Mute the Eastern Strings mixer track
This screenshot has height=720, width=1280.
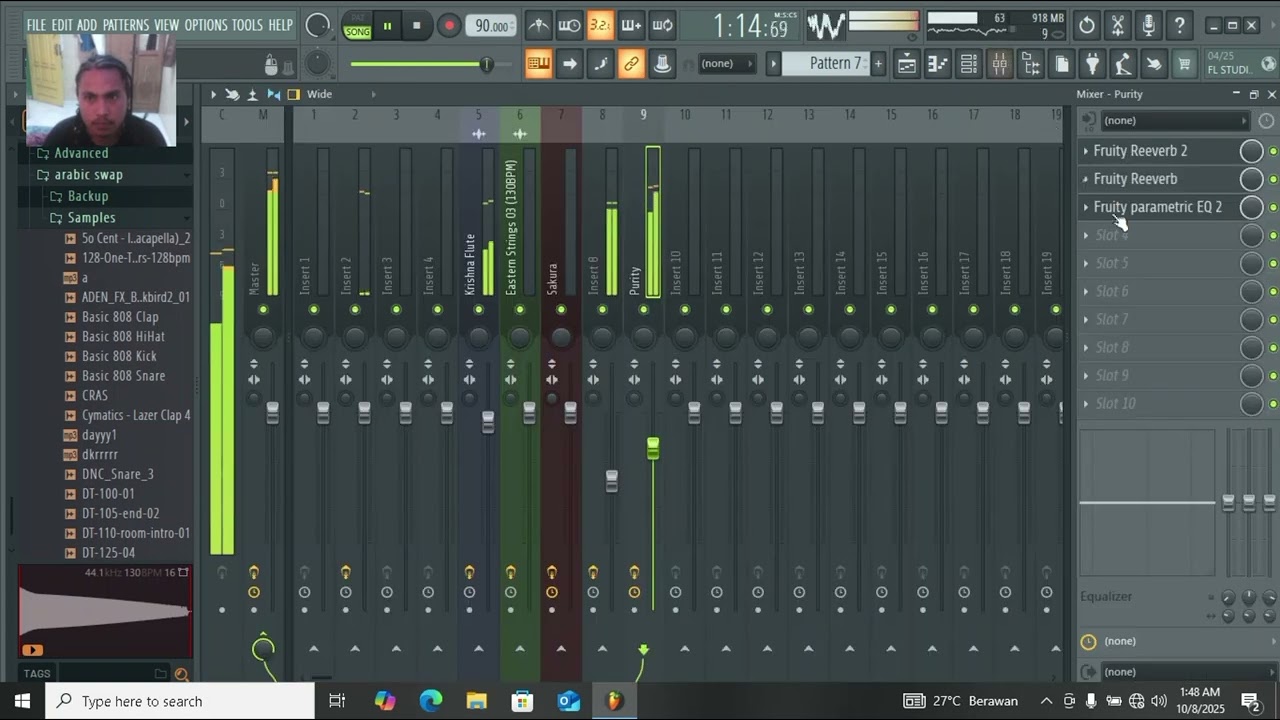519,310
